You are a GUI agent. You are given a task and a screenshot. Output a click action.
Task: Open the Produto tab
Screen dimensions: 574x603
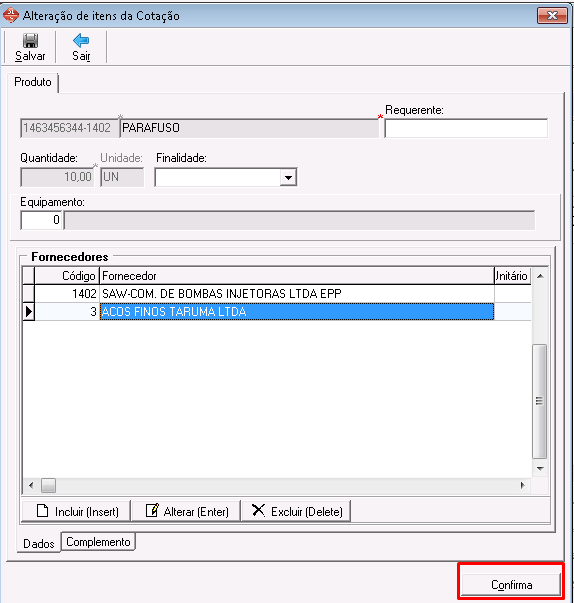33,82
